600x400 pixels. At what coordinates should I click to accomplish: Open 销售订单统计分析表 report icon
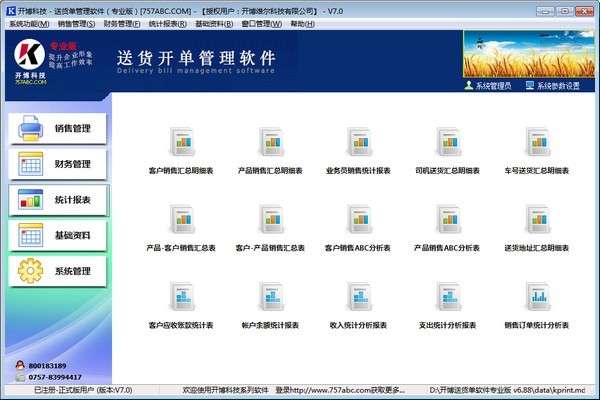click(537, 297)
